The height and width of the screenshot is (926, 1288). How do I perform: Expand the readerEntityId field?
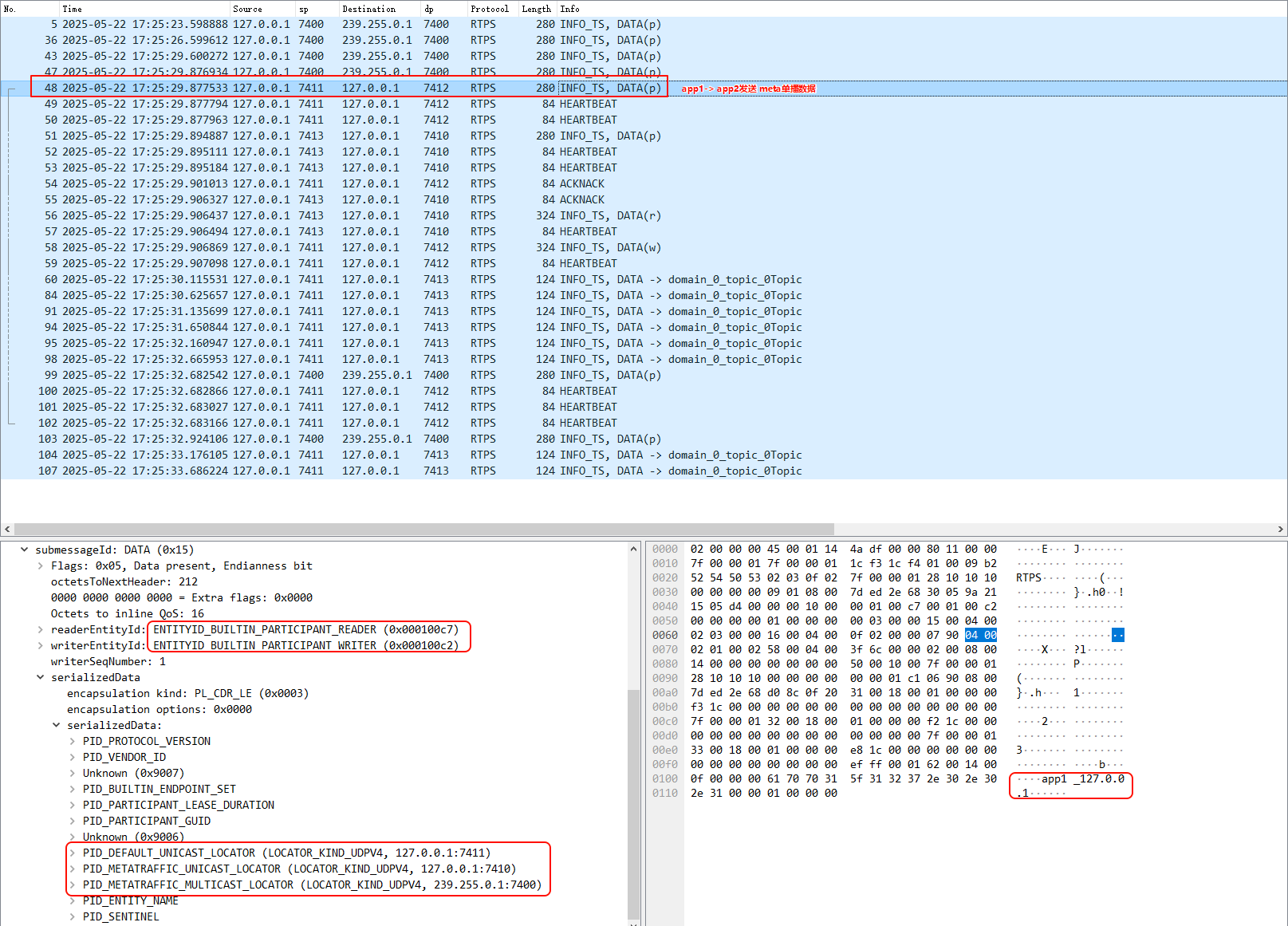tap(41, 629)
